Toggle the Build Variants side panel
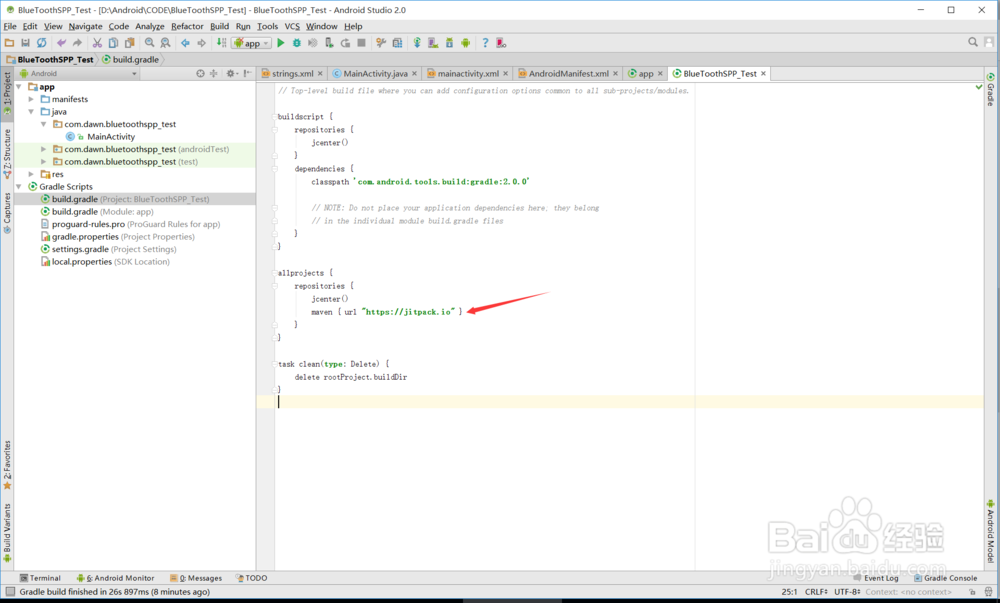The image size is (1000, 603). click(x=7, y=533)
